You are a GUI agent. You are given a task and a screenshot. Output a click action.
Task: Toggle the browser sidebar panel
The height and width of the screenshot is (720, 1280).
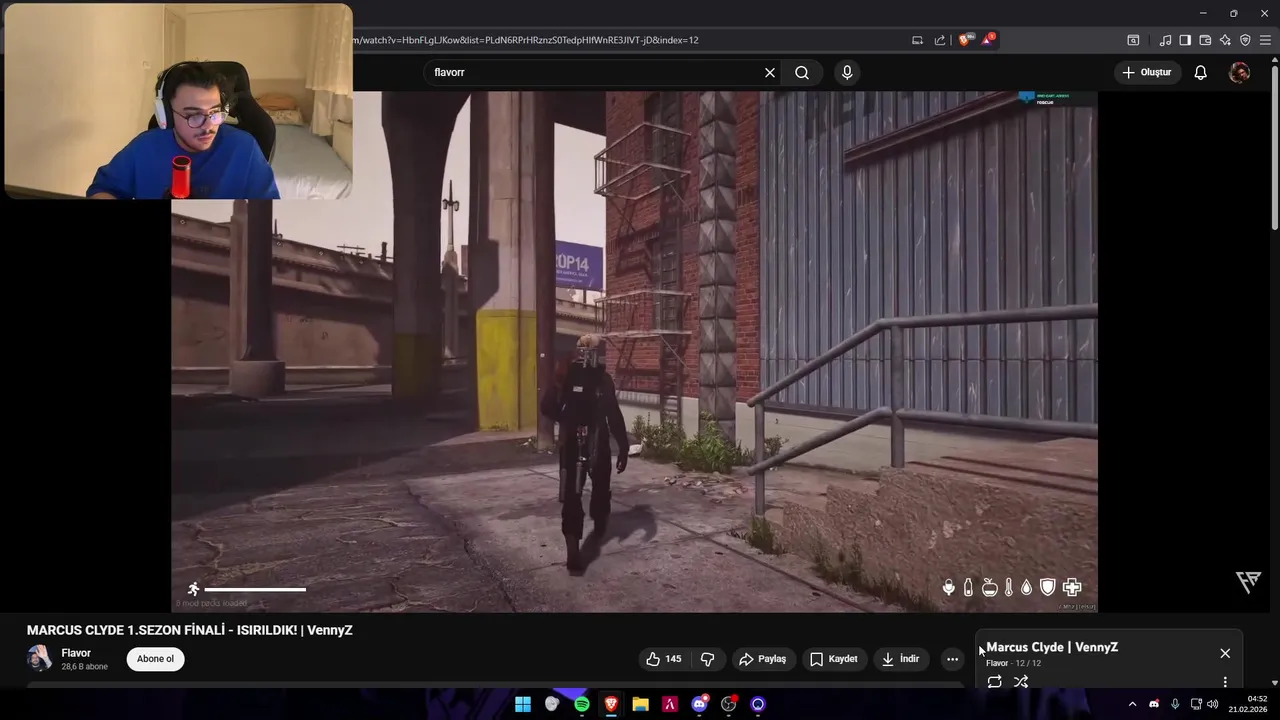pos(1185,40)
